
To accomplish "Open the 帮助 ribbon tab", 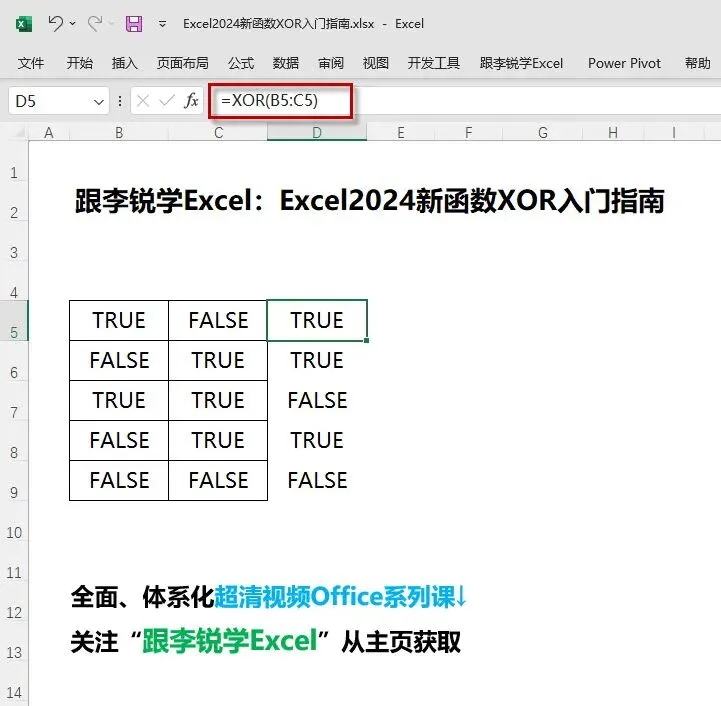I will click(698, 63).
